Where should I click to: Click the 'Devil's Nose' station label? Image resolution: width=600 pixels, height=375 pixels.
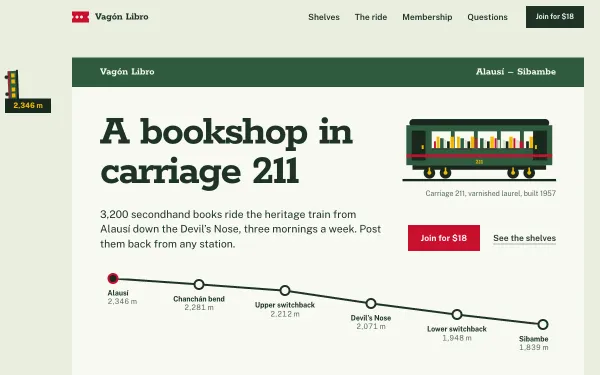coord(371,318)
